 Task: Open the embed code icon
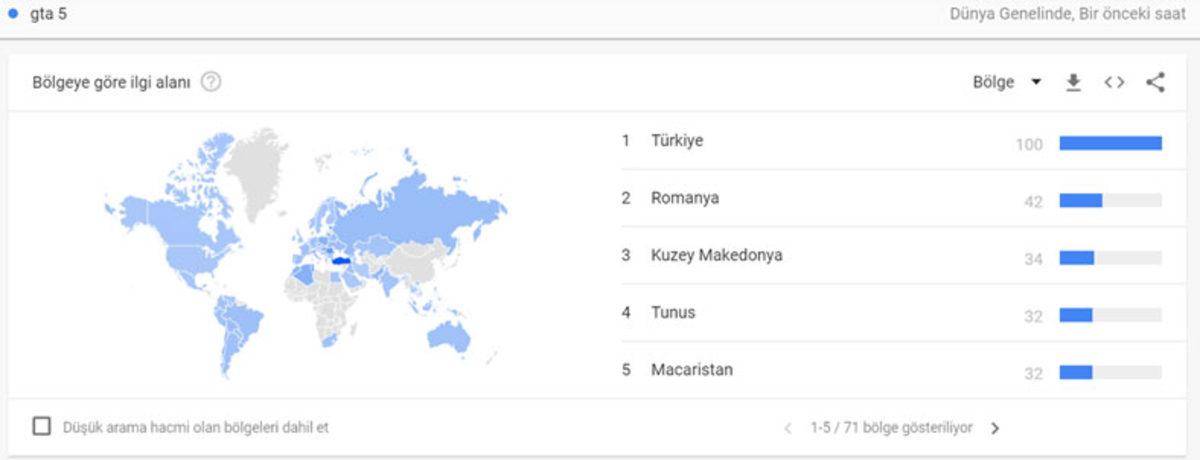tap(1114, 83)
